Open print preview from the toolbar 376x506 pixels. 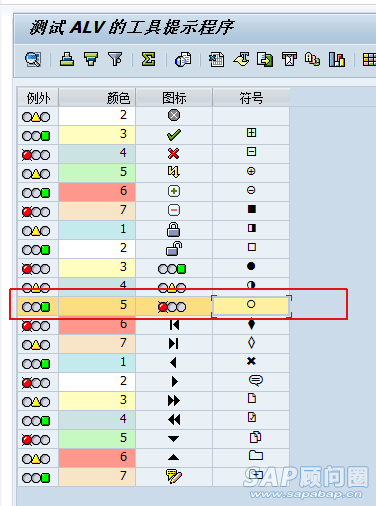(183, 60)
